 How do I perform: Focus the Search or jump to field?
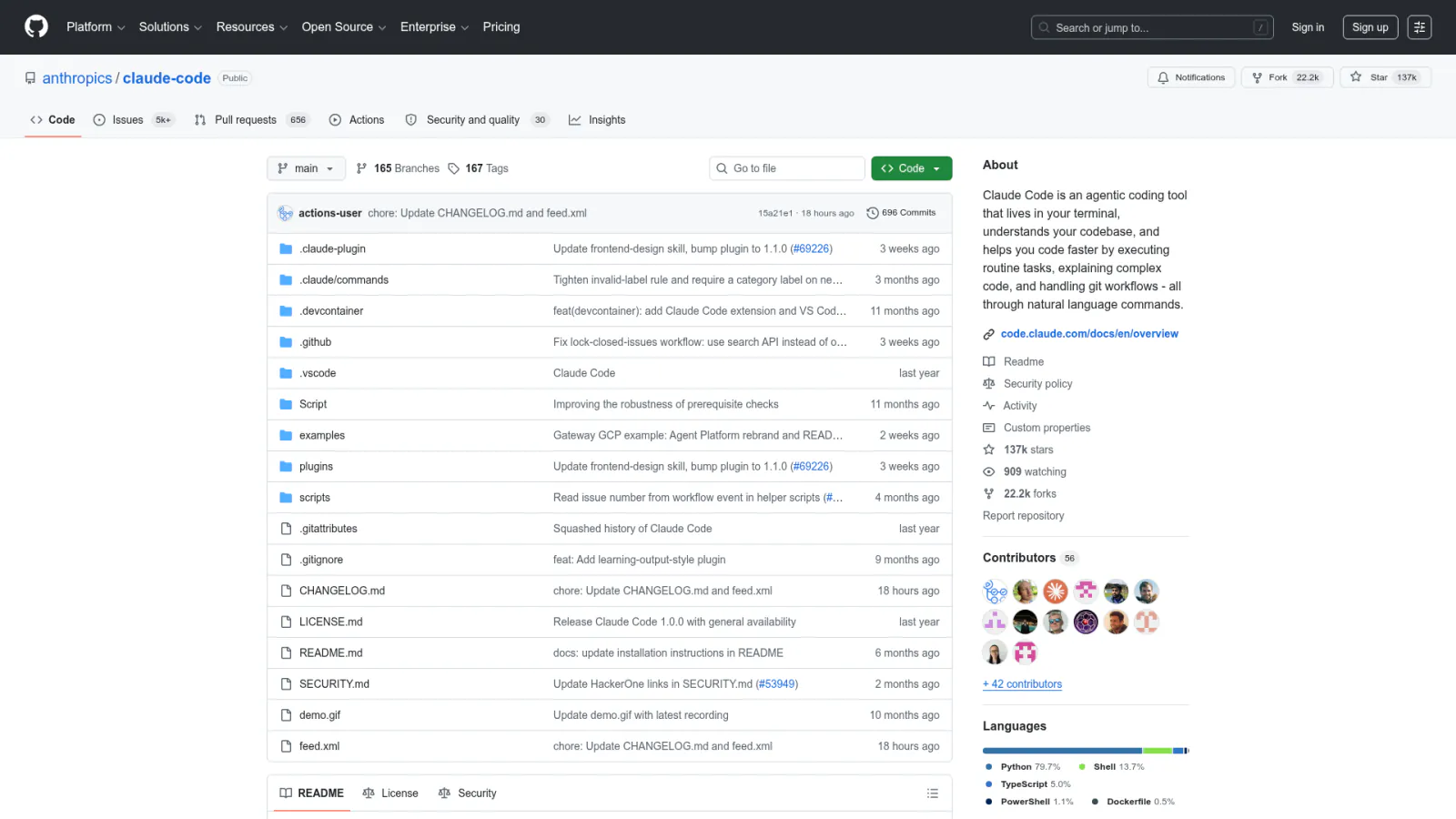point(1152,27)
